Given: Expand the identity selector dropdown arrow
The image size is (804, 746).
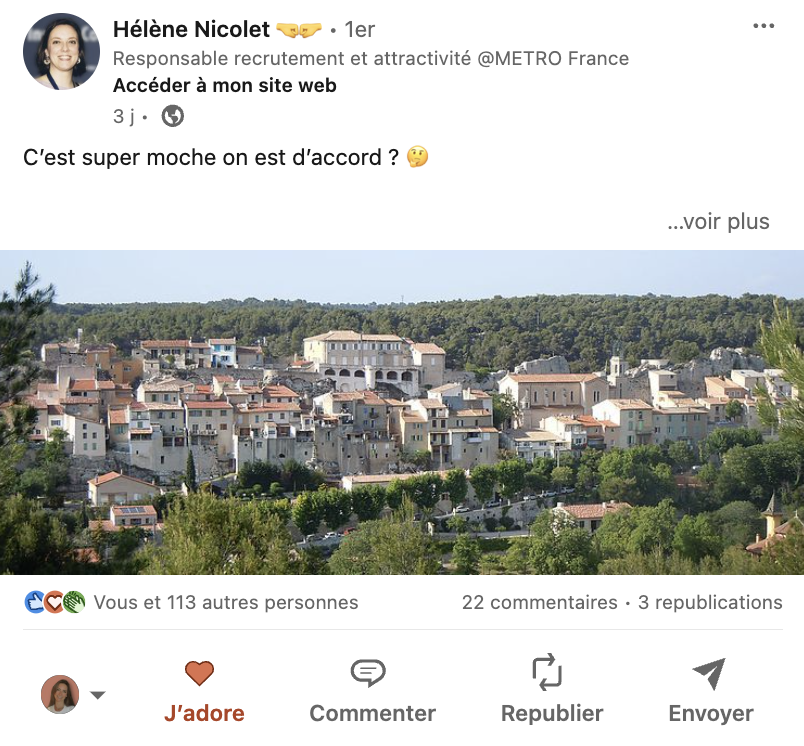Looking at the screenshot, I should (97, 695).
